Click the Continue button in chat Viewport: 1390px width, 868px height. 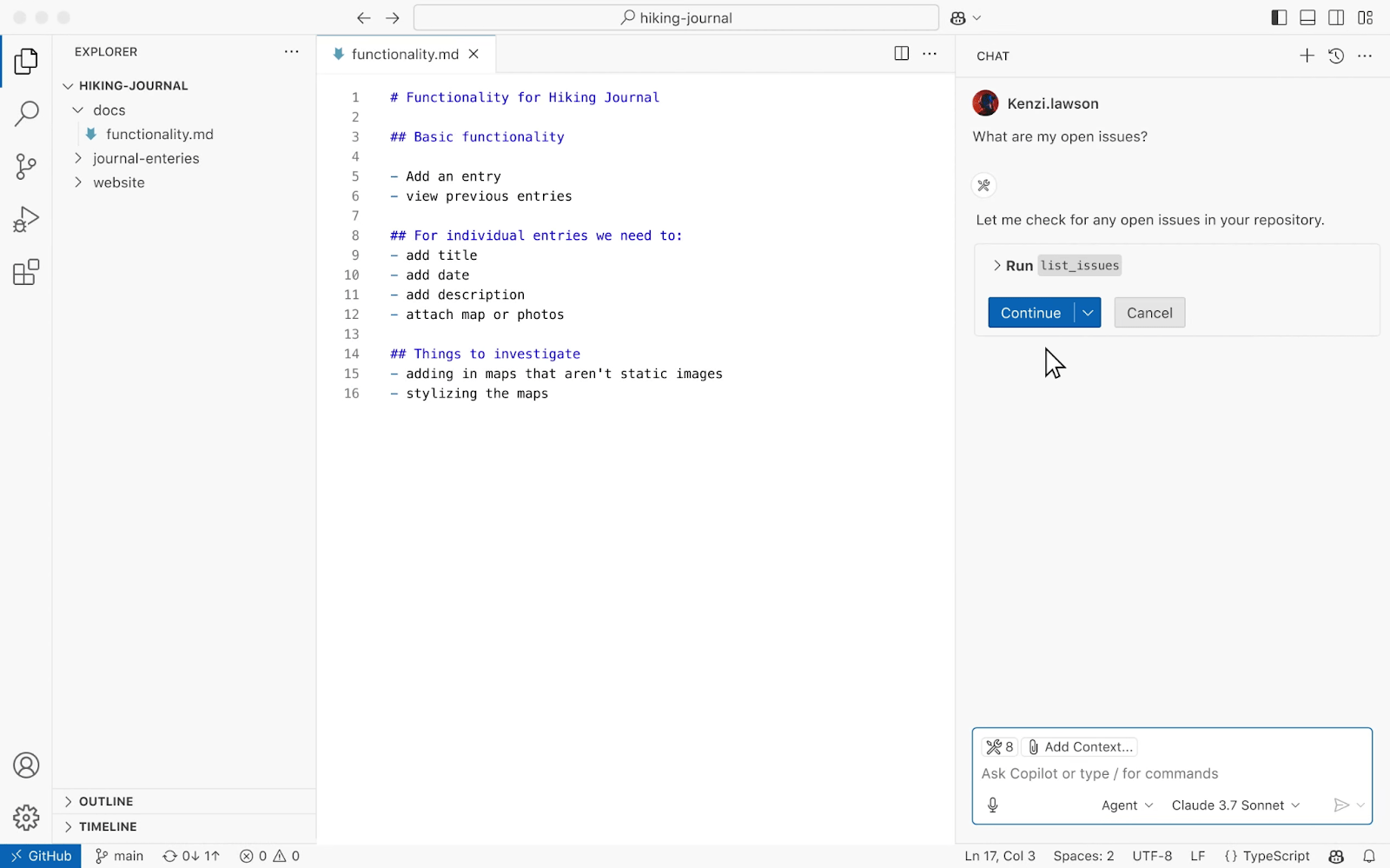tap(1030, 312)
